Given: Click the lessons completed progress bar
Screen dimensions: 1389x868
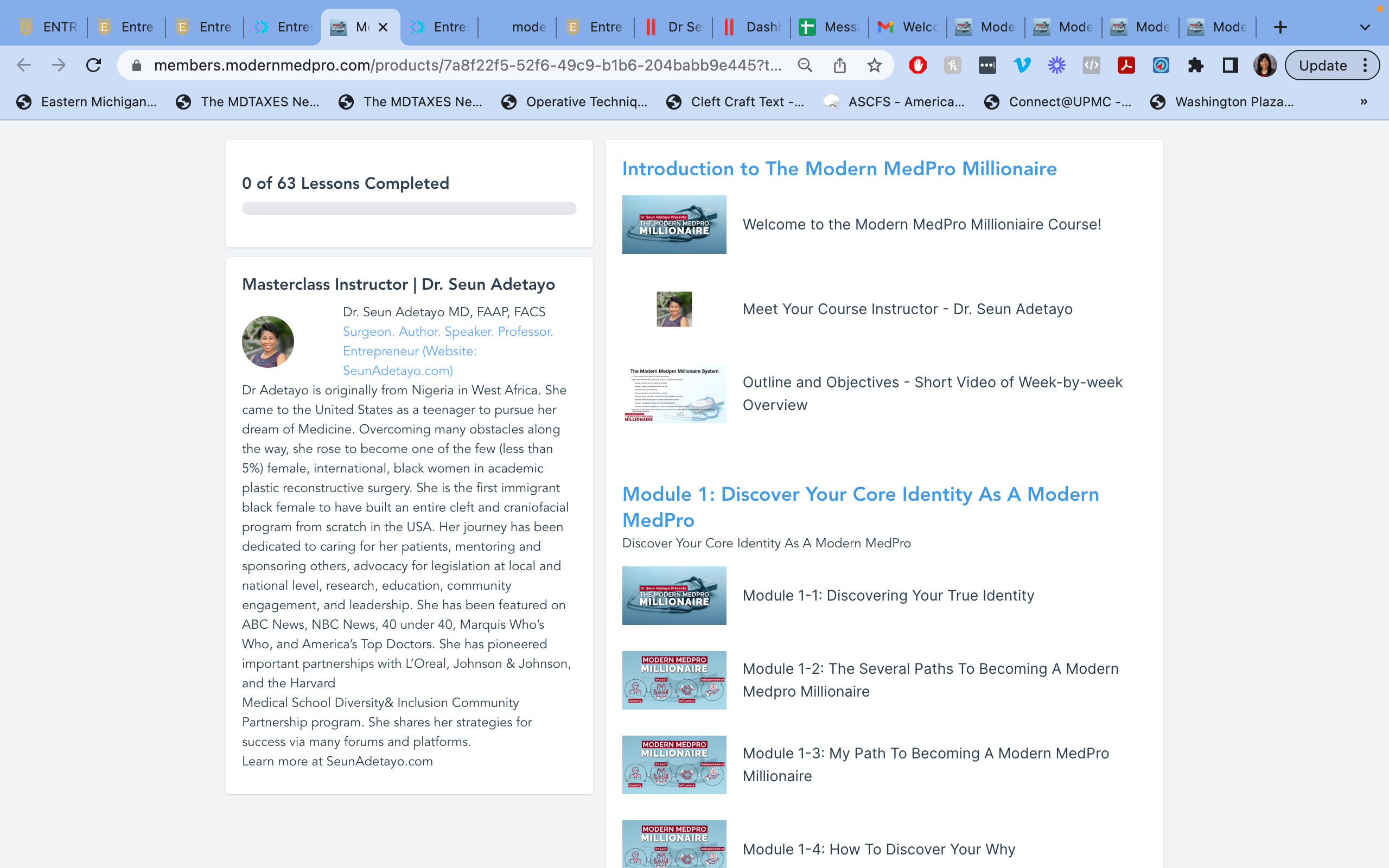Looking at the screenshot, I should pos(409,208).
